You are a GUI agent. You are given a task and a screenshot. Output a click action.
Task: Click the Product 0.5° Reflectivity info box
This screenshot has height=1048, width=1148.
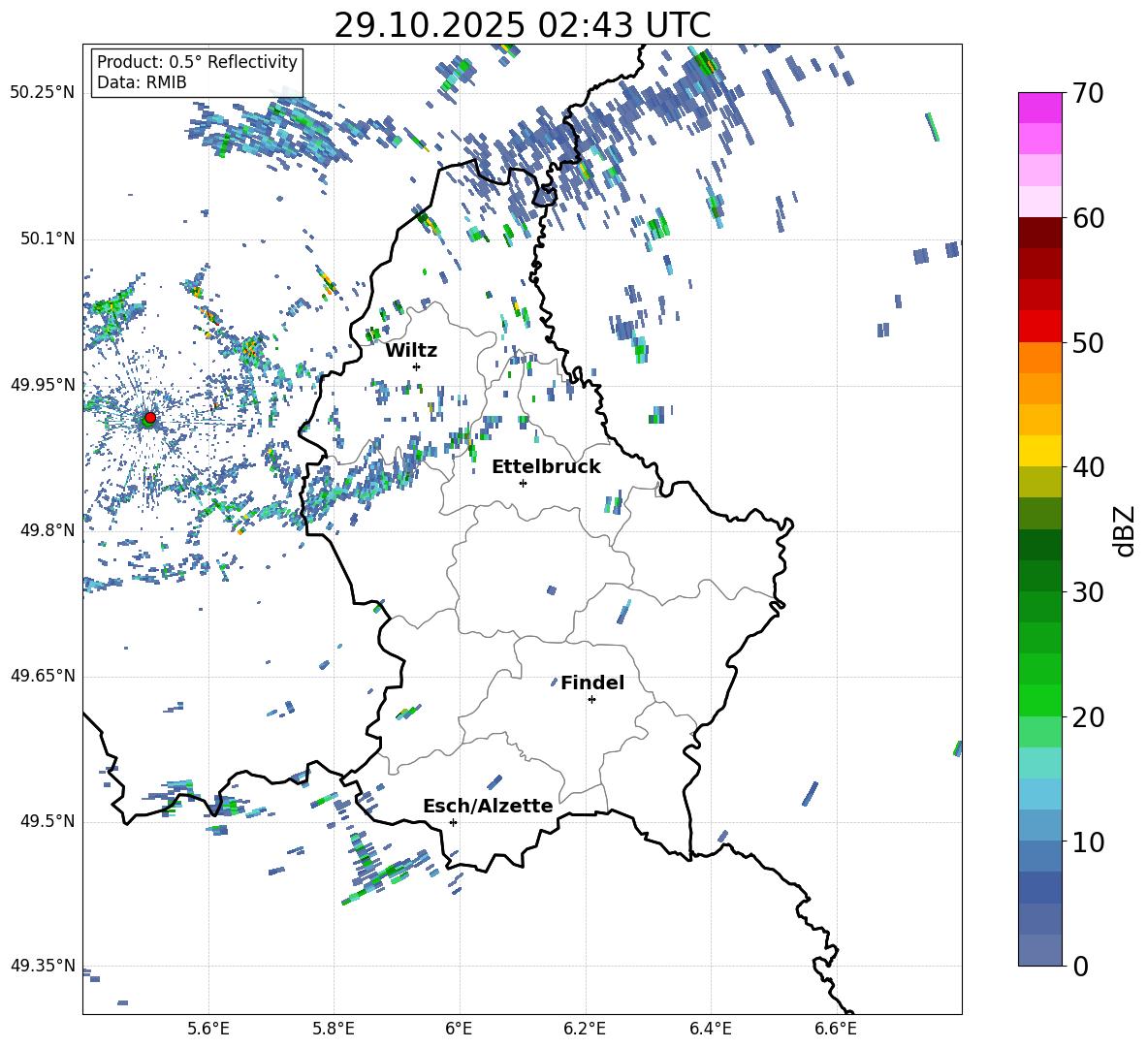pos(197,73)
